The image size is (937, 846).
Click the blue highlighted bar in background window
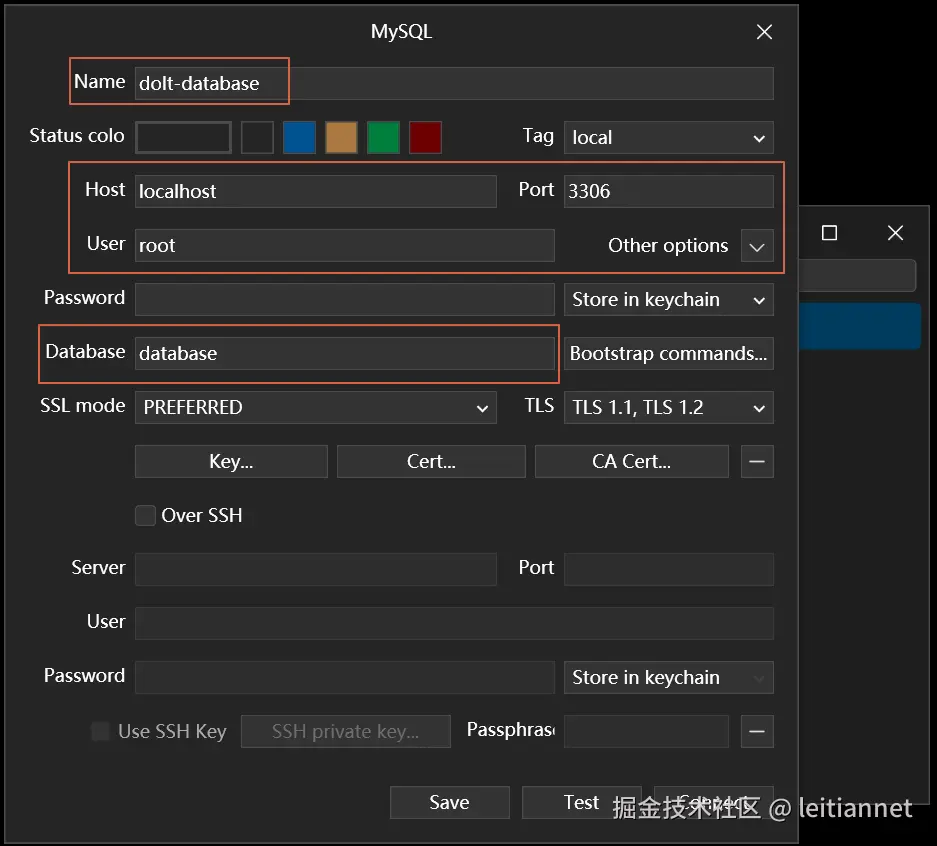point(859,326)
